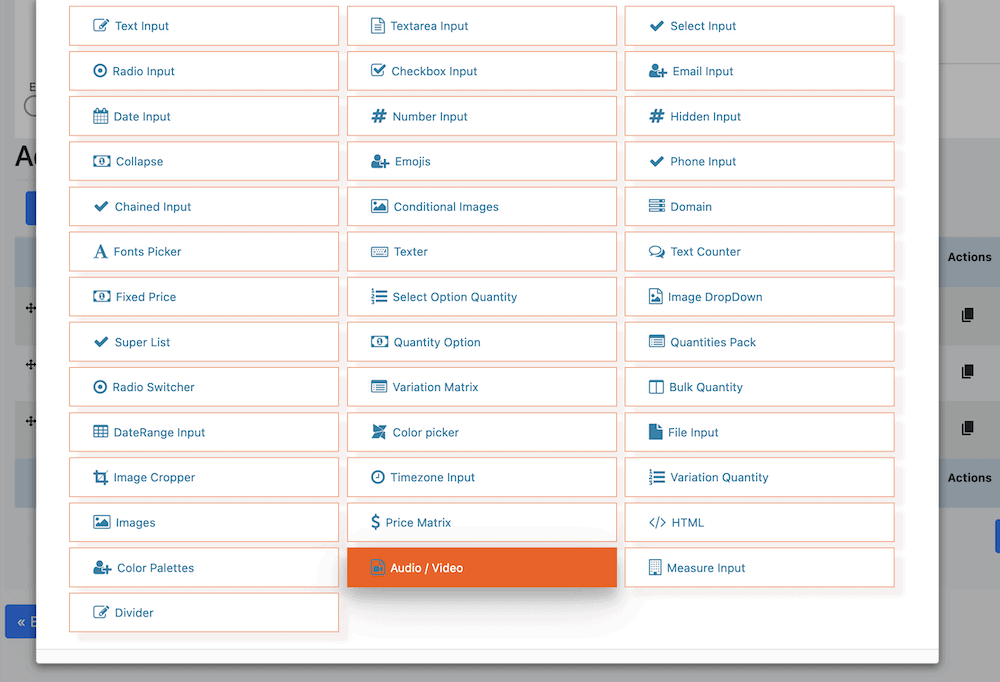Image resolution: width=1000 pixels, height=682 pixels.
Task: Select the highlighted Audio / Video field
Action: 482,567
